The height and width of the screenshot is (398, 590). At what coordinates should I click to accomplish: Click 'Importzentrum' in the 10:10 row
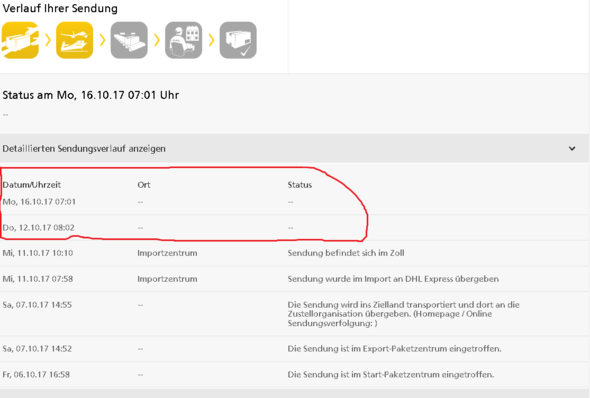167,253
